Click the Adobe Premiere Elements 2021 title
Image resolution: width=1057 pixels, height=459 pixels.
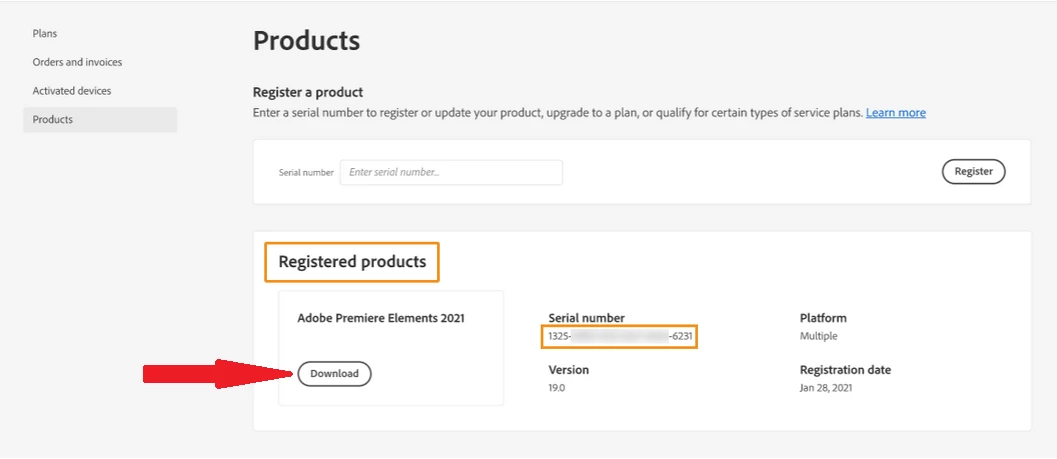(x=381, y=318)
